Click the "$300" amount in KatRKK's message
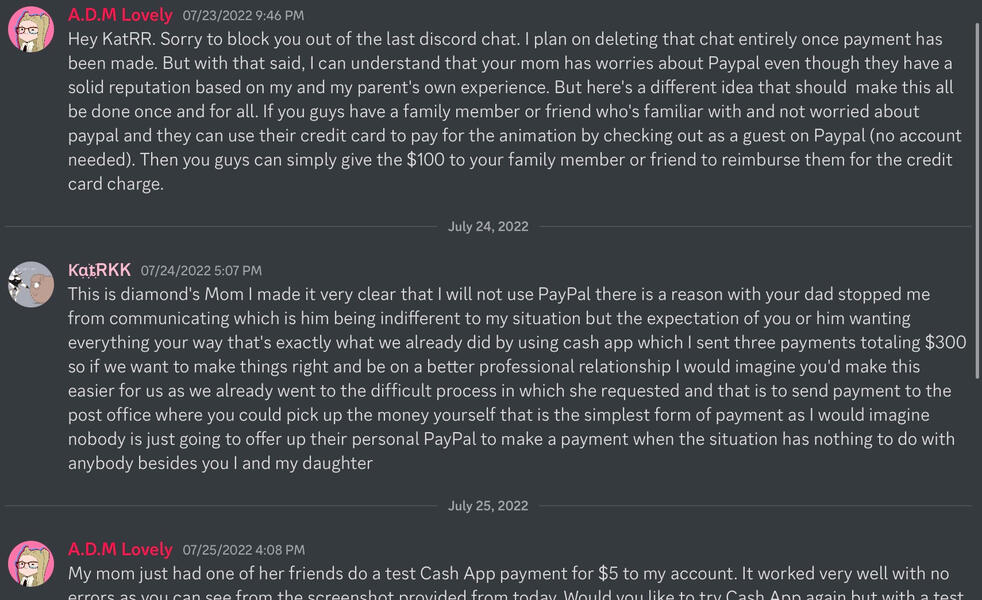This screenshot has width=982, height=600. pos(945,342)
